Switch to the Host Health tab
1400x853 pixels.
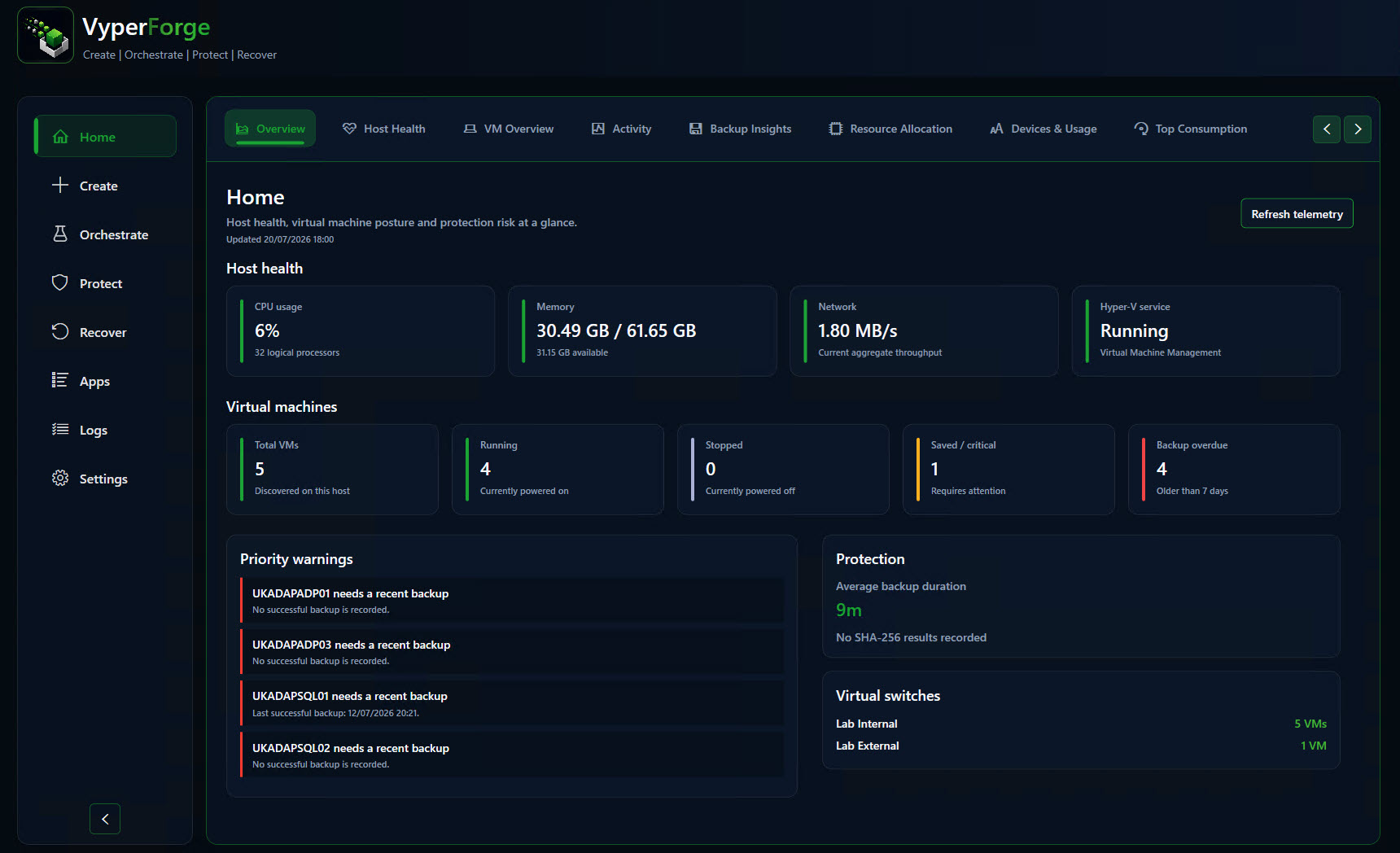tap(384, 129)
